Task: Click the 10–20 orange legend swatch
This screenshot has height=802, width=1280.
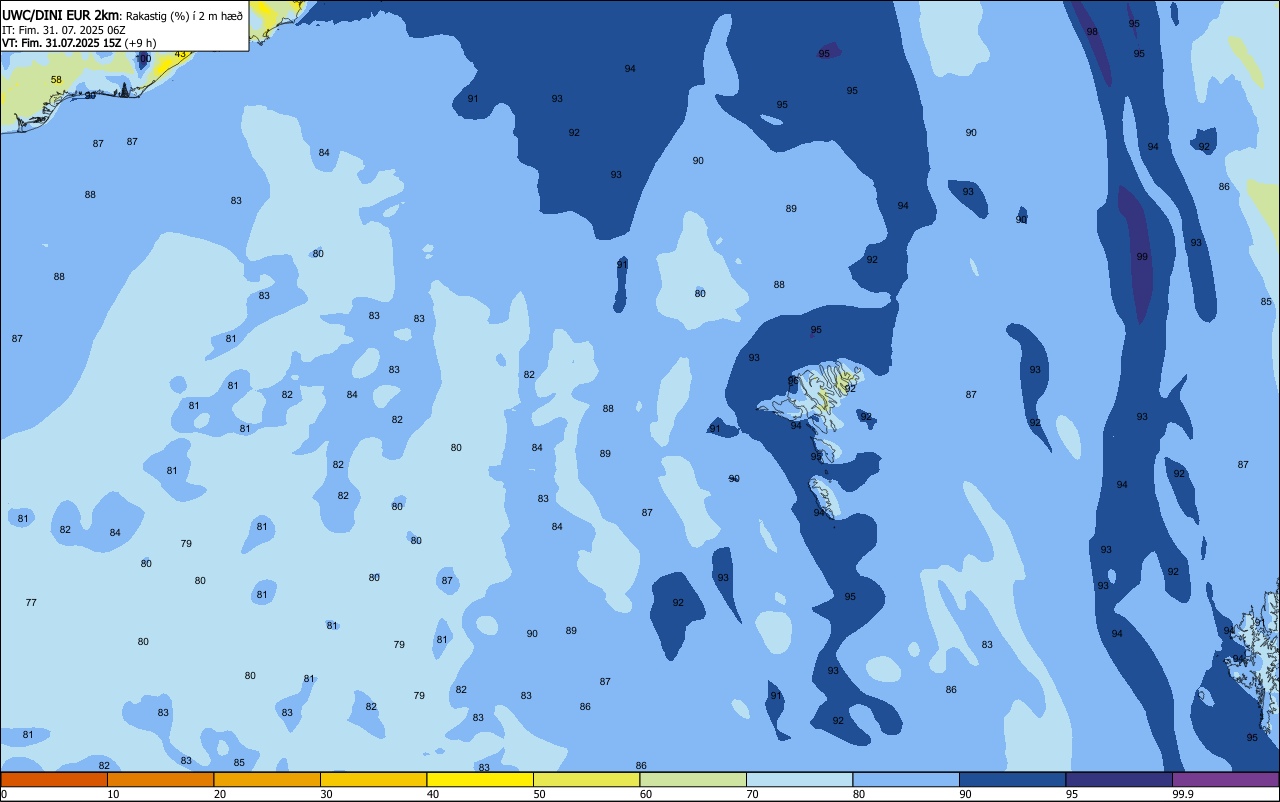Action: (160, 779)
